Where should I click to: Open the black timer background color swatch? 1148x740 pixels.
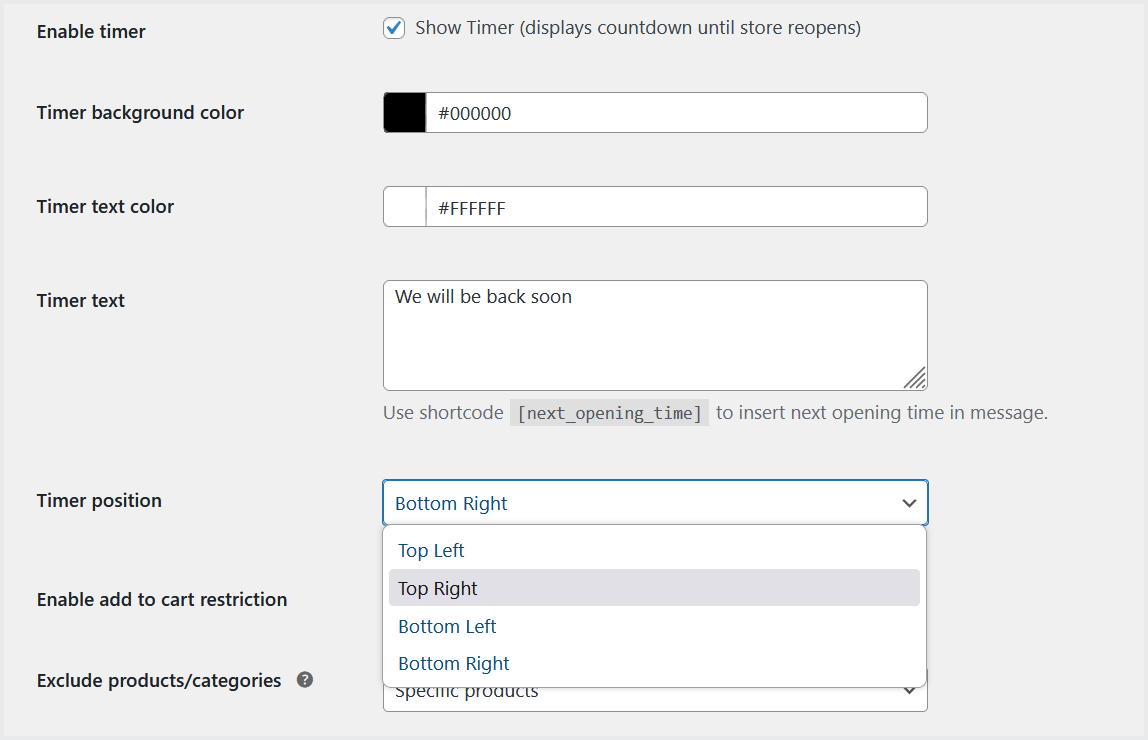click(x=405, y=113)
